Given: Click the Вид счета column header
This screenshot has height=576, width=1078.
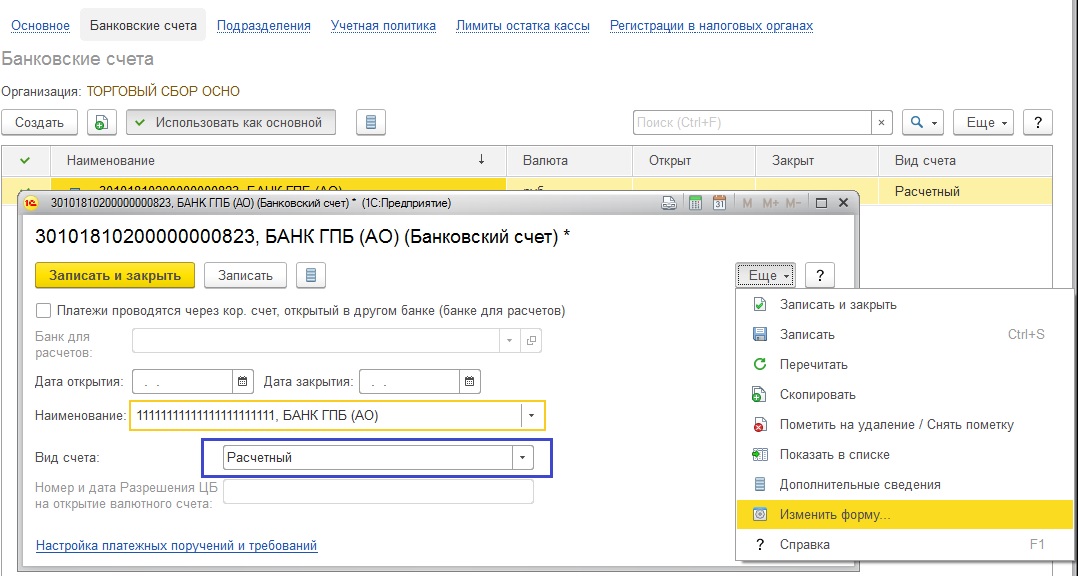Looking at the screenshot, I should pyautogui.click(x=965, y=160).
